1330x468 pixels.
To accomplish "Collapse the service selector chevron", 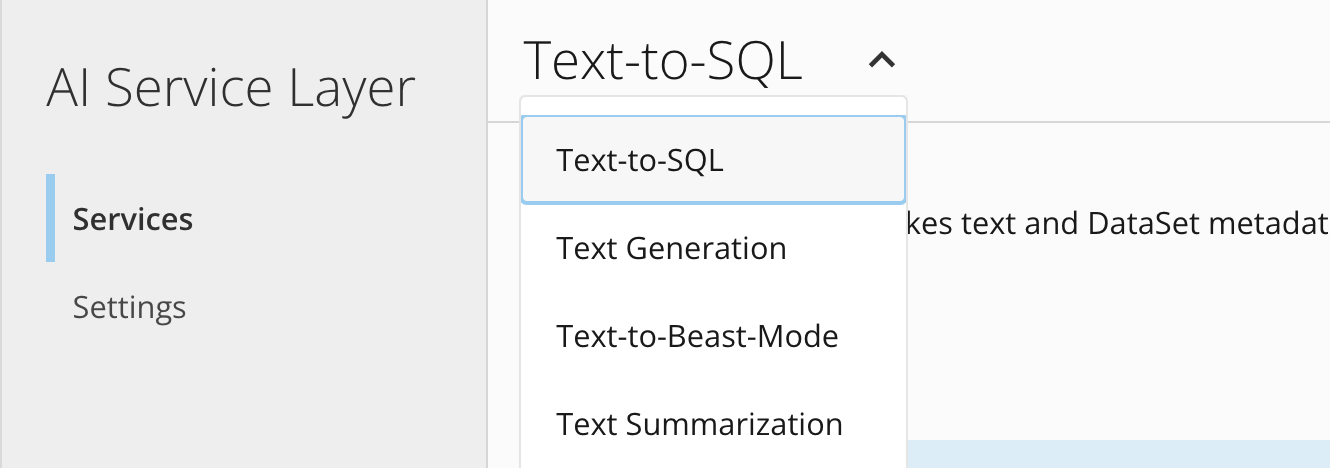I will [x=881, y=62].
